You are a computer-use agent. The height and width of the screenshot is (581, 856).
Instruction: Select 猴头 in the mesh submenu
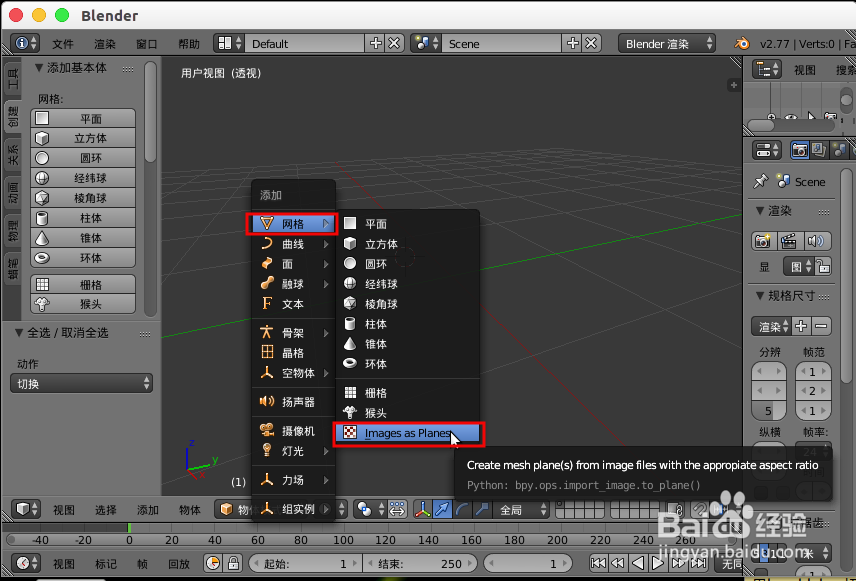click(407, 413)
